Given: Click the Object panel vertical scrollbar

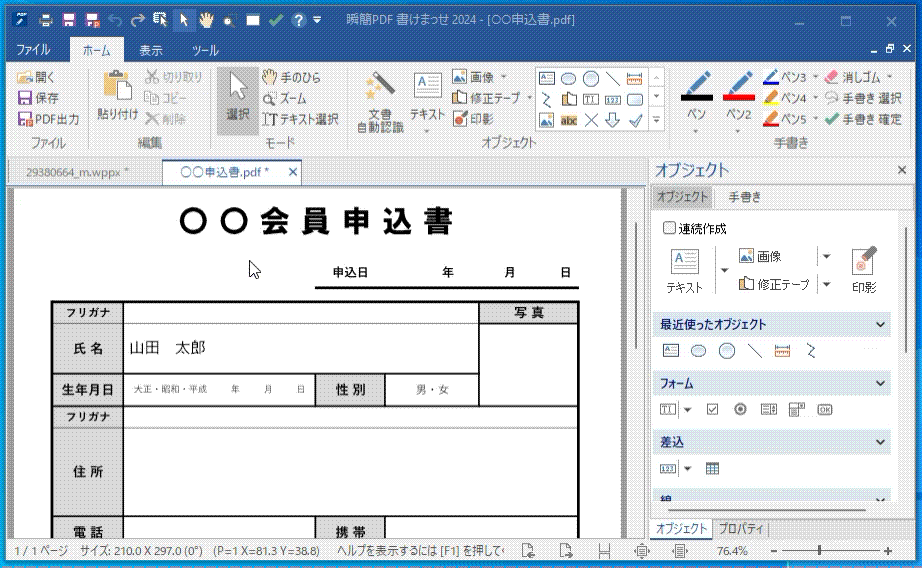Looking at the screenshot, I should 905,290.
